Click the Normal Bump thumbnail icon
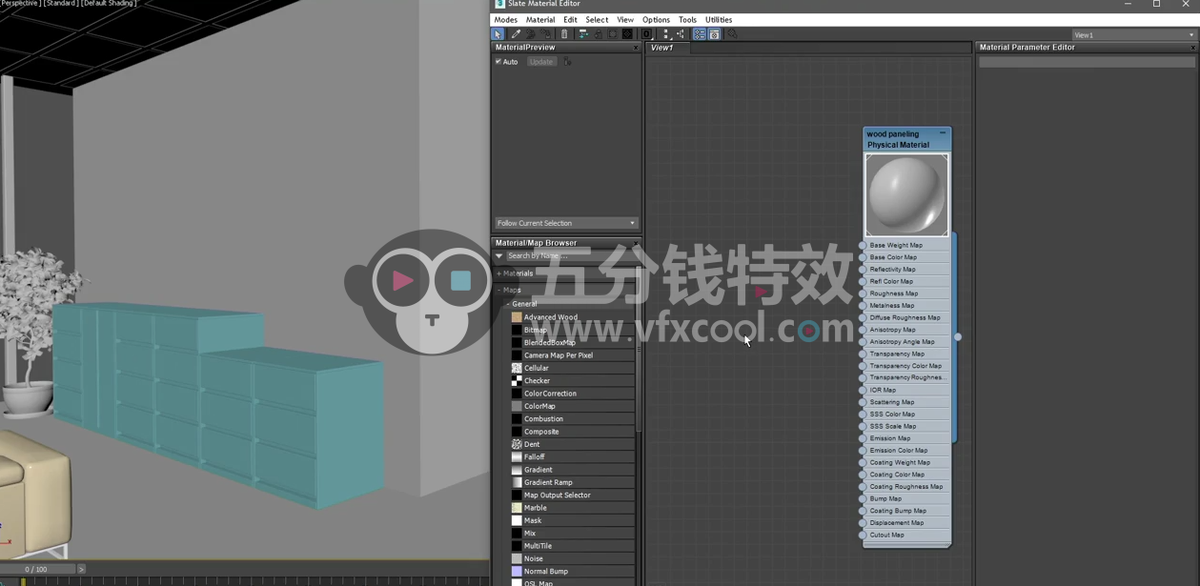The height and width of the screenshot is (586, 1200). [517, 571]
